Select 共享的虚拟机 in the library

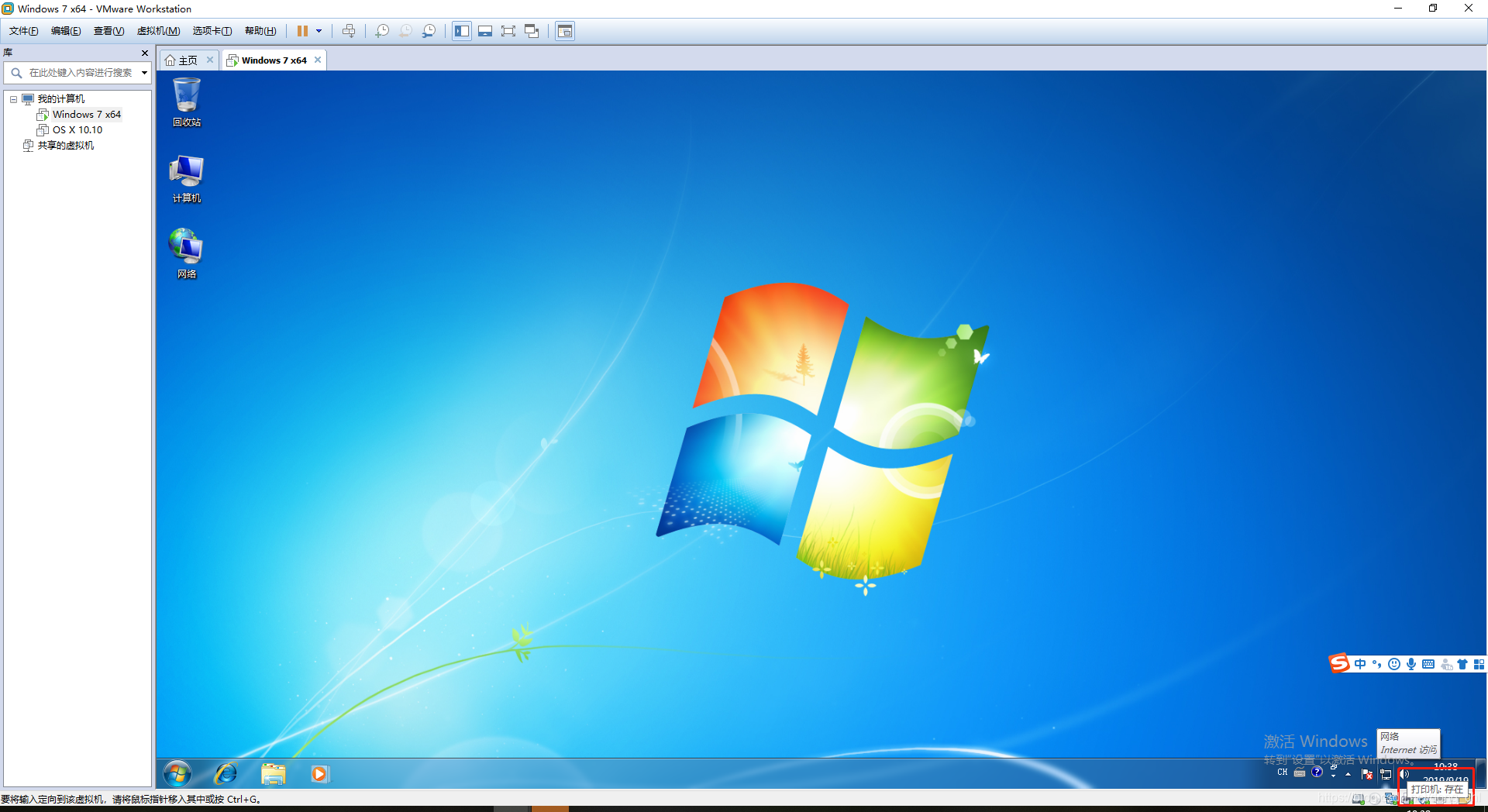pyautogui.click(x=65, y=146)
